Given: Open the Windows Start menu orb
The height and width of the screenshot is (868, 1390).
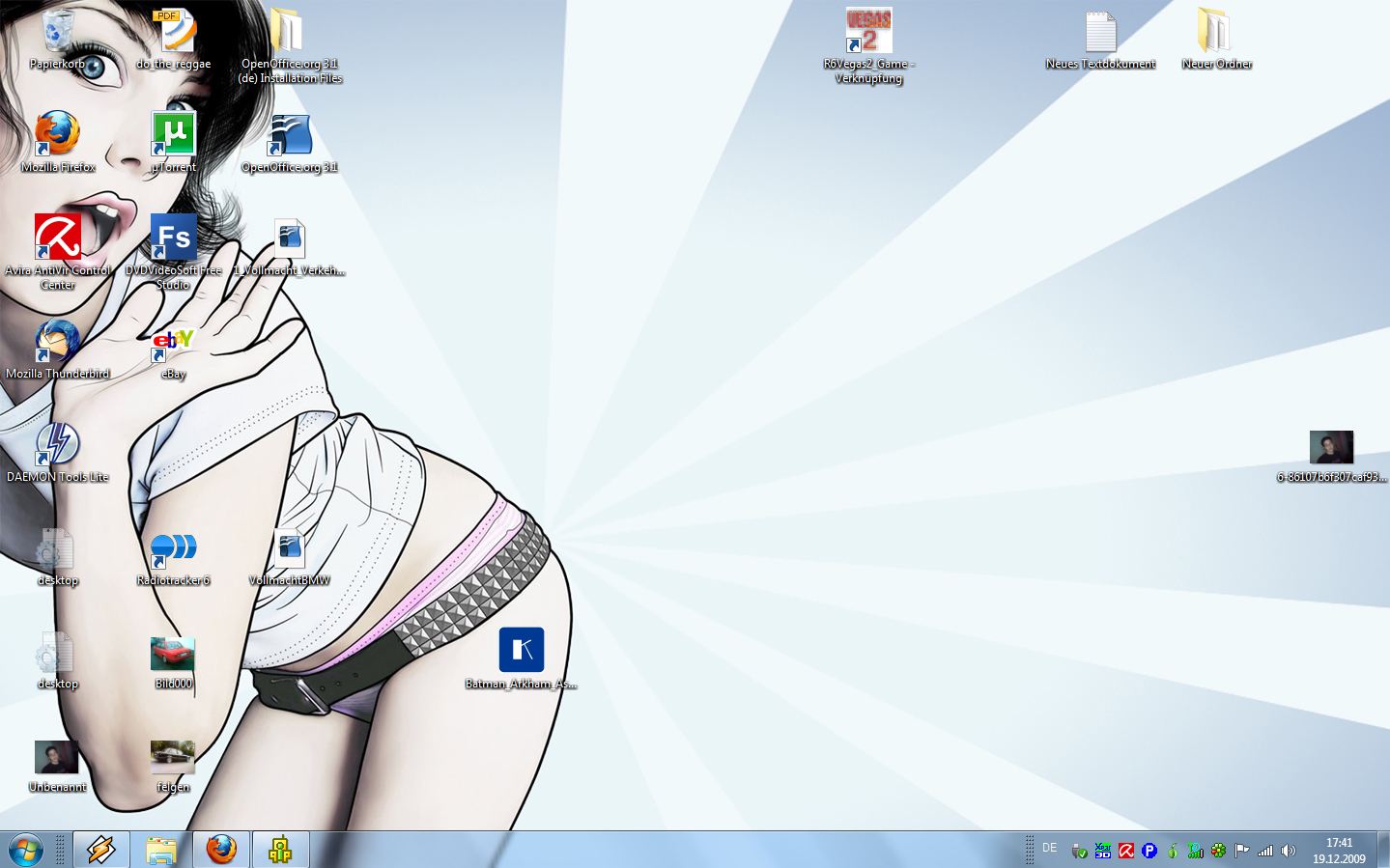Looking at the screenshot, I should click(26, 850).
